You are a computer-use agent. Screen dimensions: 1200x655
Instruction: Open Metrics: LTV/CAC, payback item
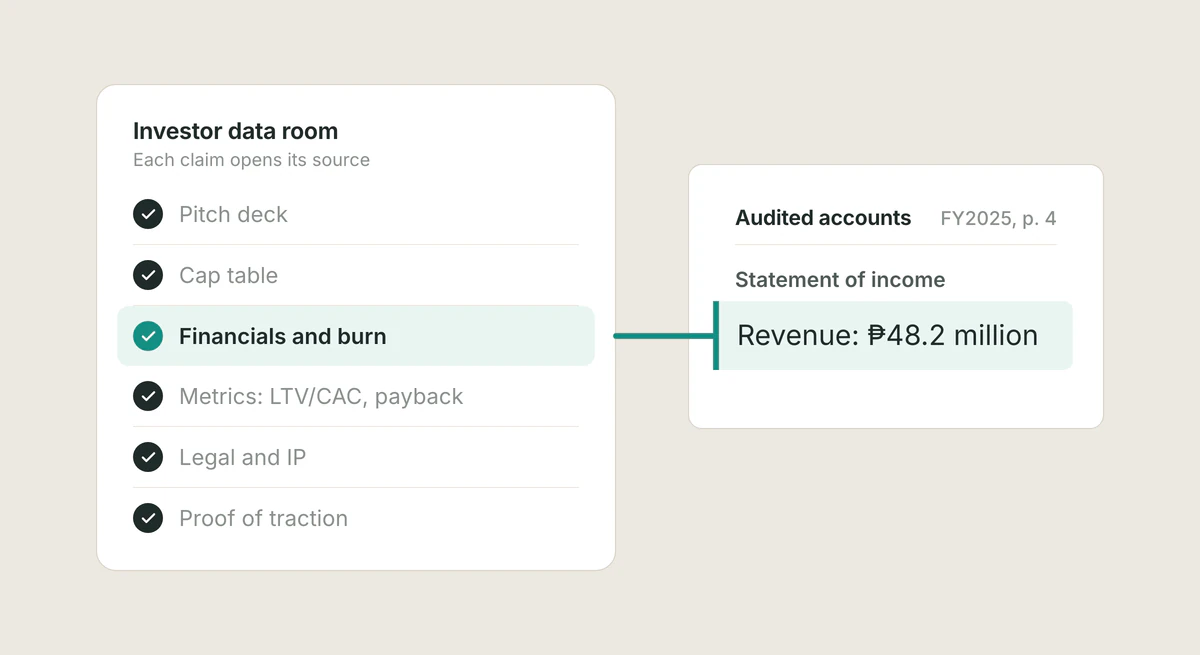click(356, 397)
